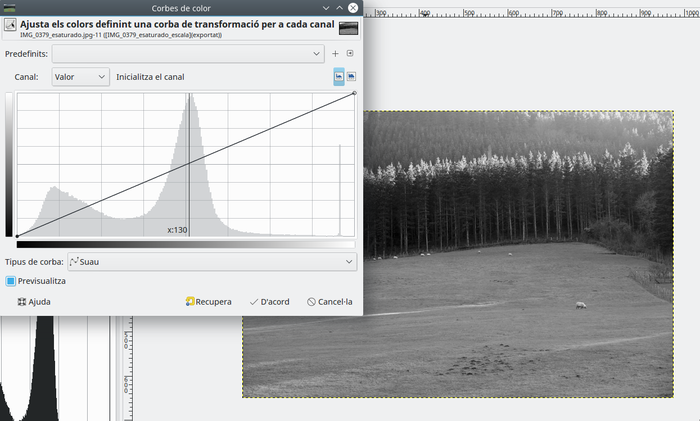
Task: Confirm with the D'acord button
Action: 270,302
